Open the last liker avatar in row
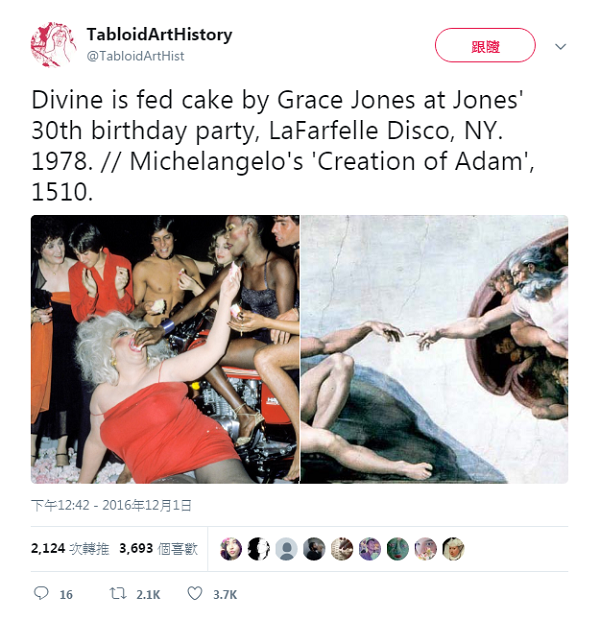This screenshot has height=620, width=600. 453,549
